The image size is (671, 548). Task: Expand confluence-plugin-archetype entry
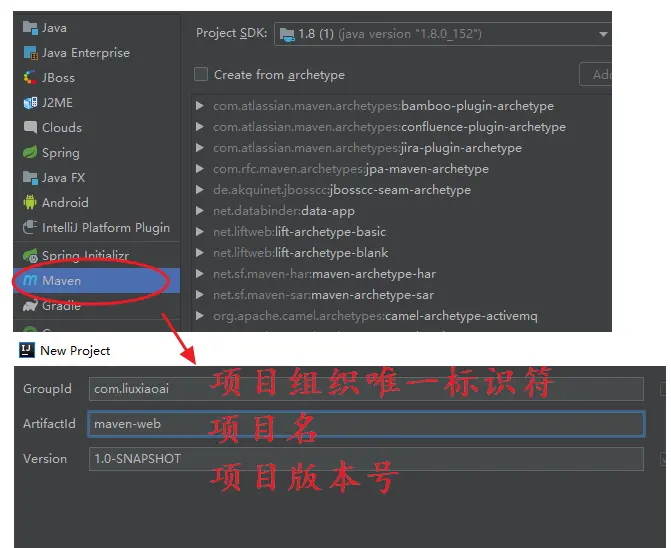[199, 126]
